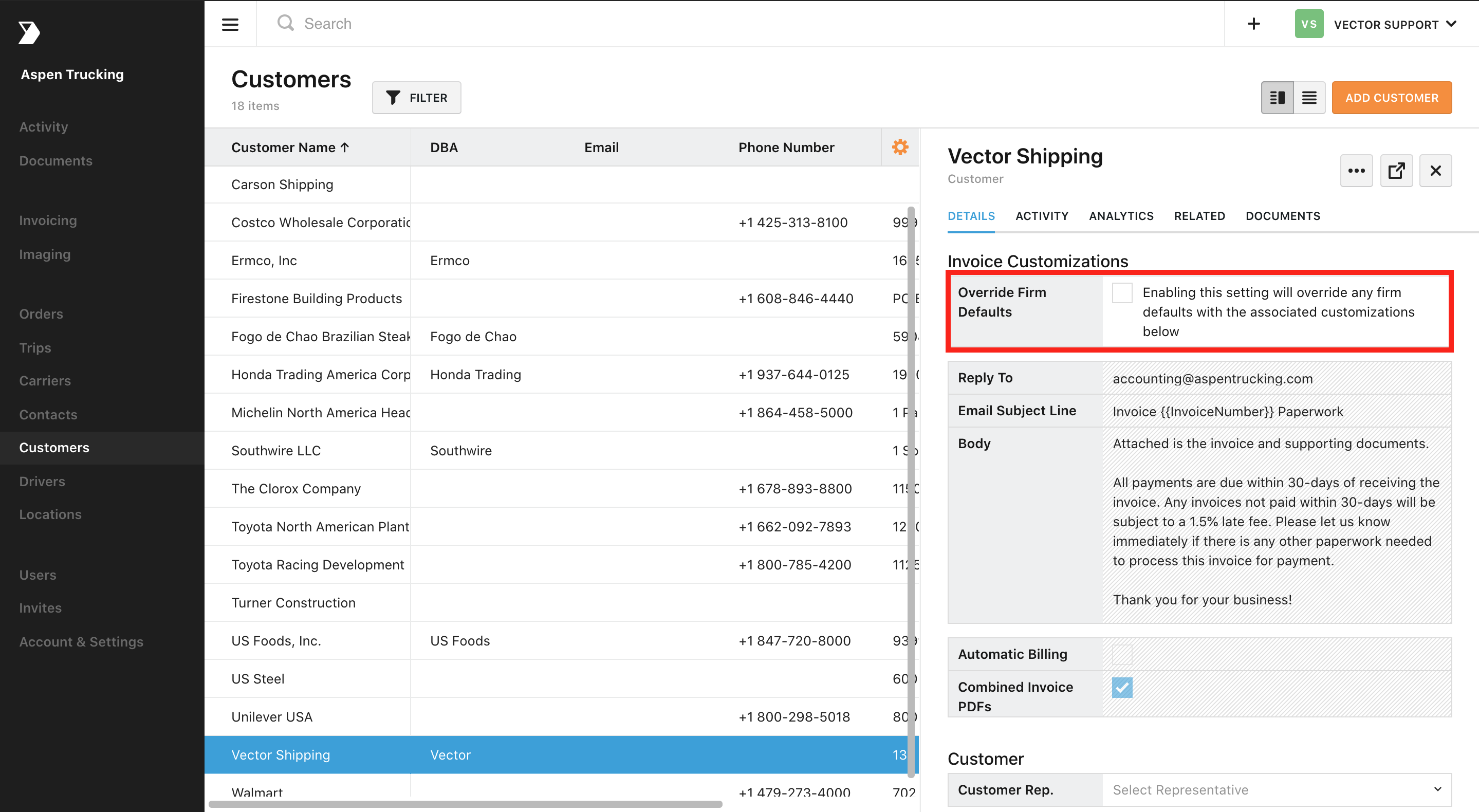Screen dimensions: 1479x812
Task: Toggle the hamburger menu icon
Action: tap(230, 24)
